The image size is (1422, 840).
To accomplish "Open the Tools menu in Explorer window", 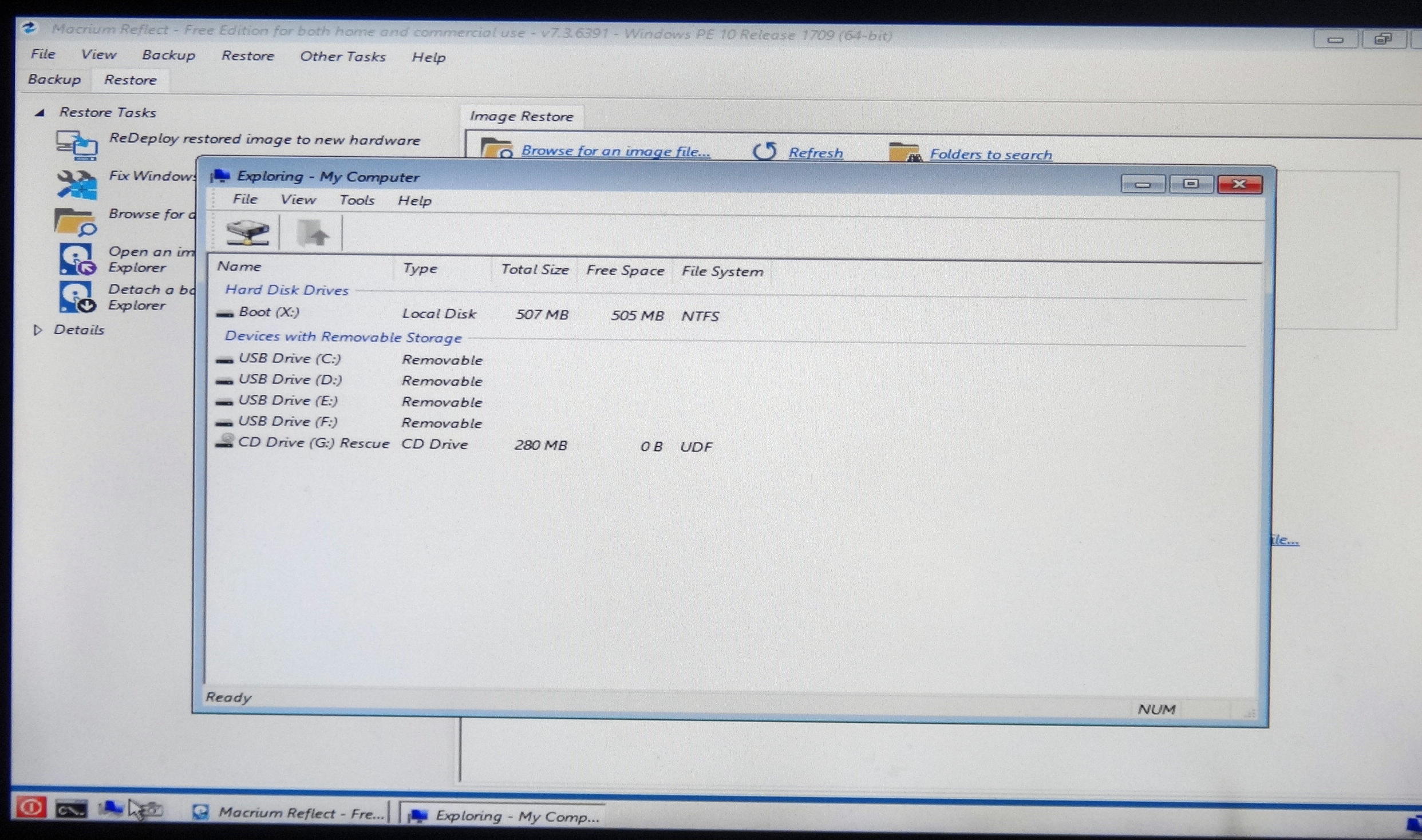I will (x=357, y=200).
